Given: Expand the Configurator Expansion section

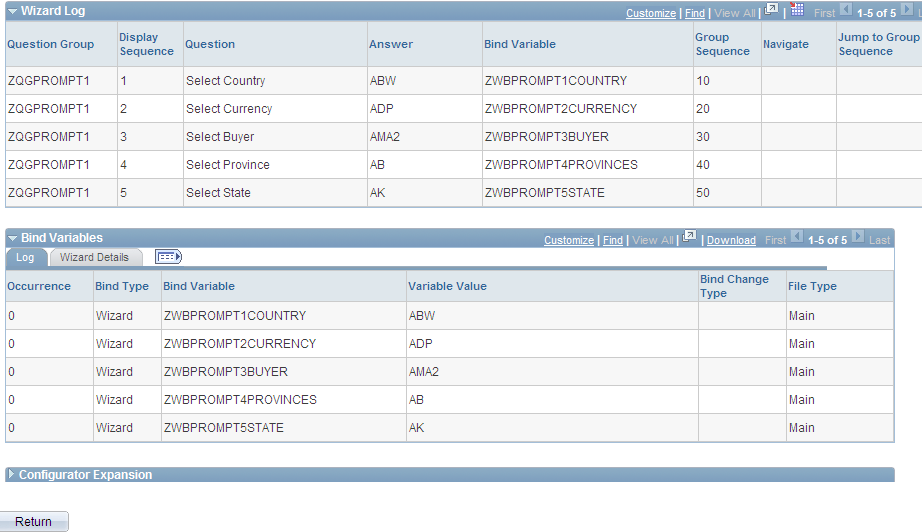Looking at the screenshot, I should coord(11,474).
